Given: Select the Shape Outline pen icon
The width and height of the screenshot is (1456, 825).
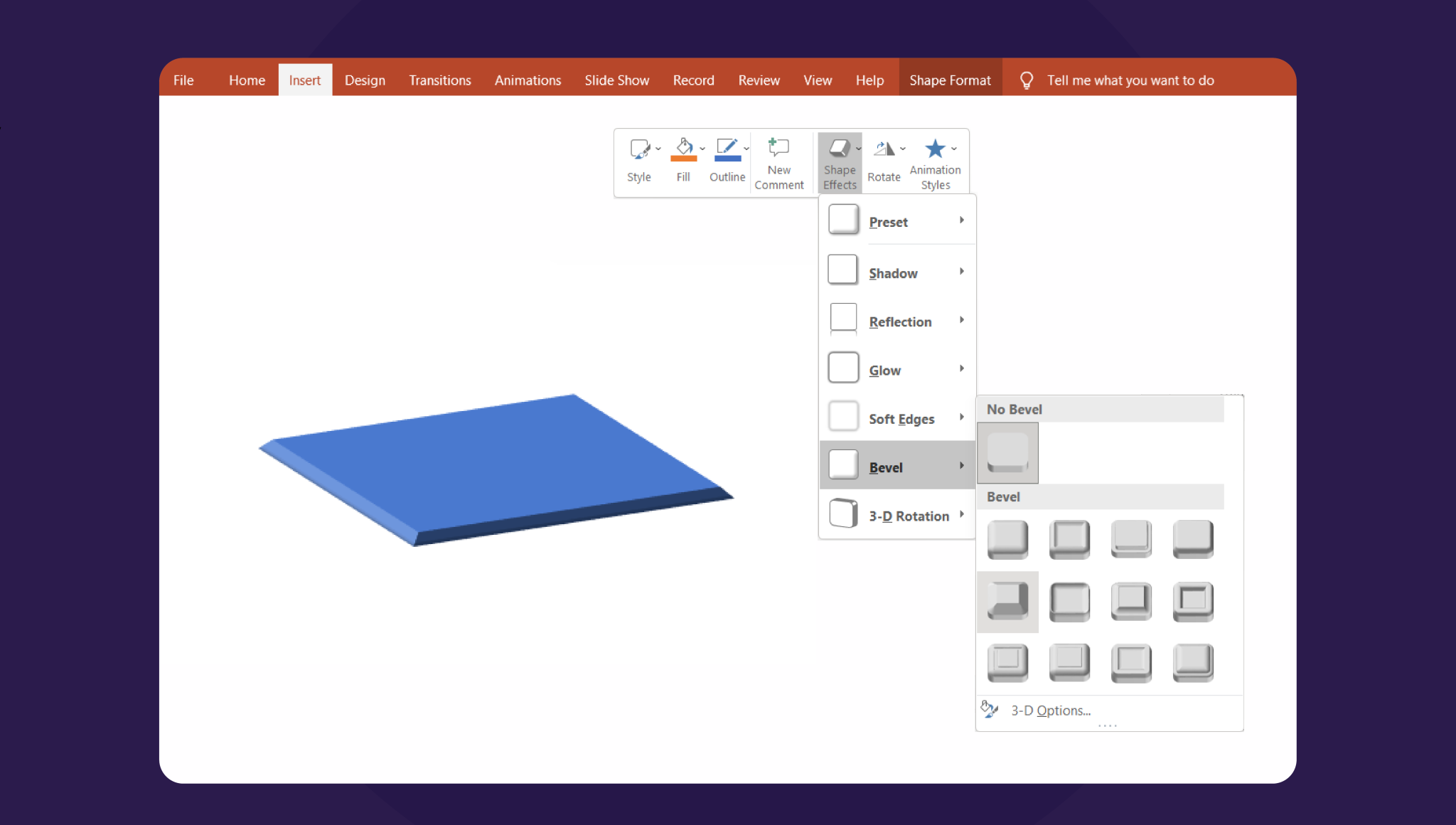Looking at the screenshot, I should 726,148.
